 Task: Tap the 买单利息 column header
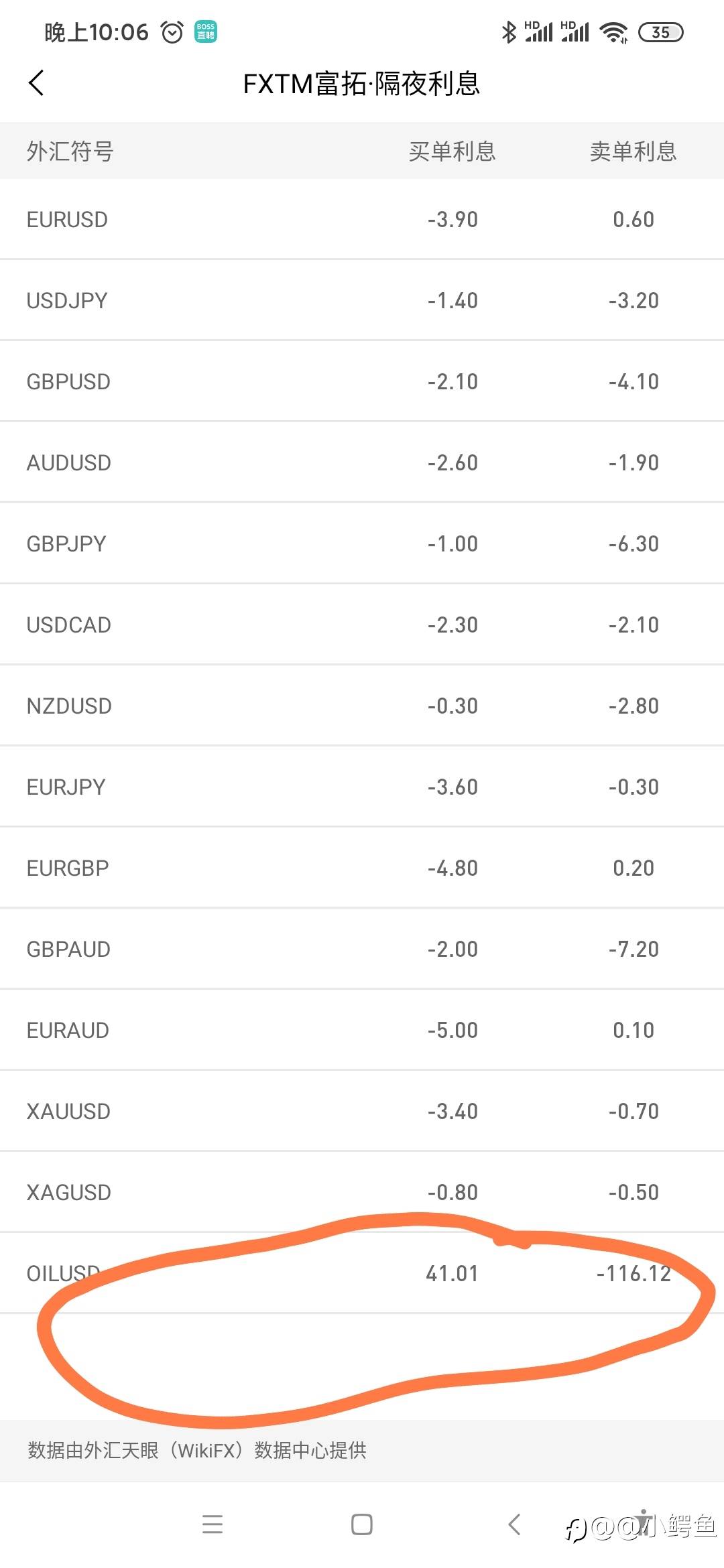pos(452,151)
